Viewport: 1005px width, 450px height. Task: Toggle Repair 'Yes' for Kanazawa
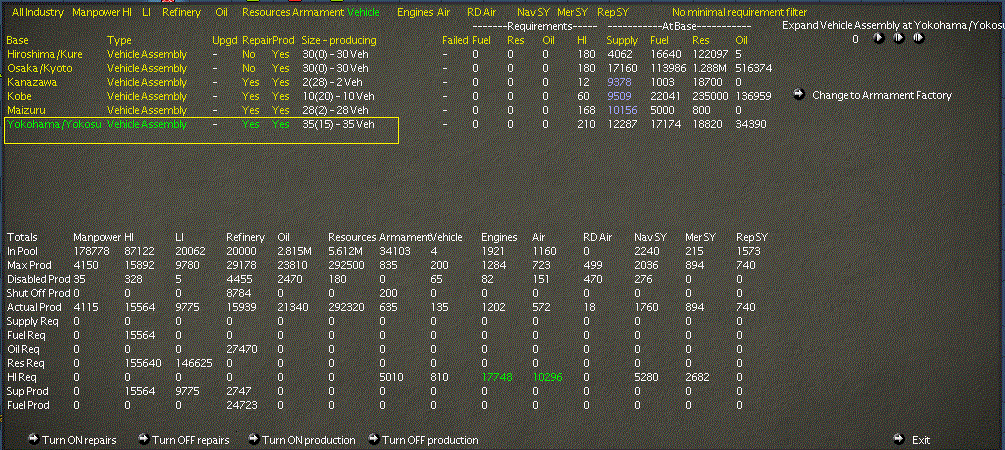point(251,82)
